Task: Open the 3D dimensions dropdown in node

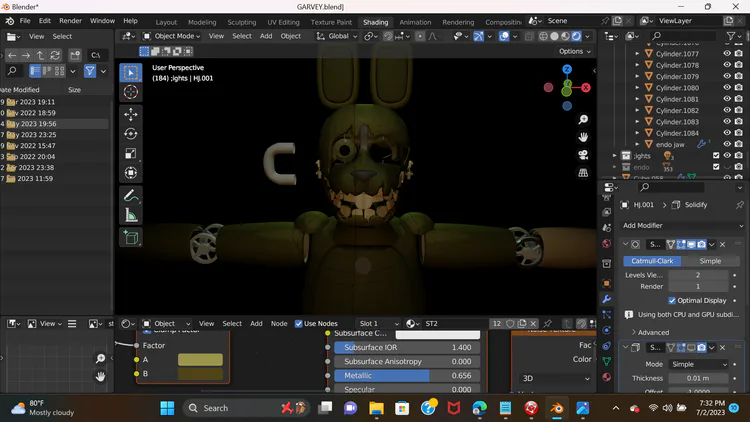Action: click(x=556, y=378)
